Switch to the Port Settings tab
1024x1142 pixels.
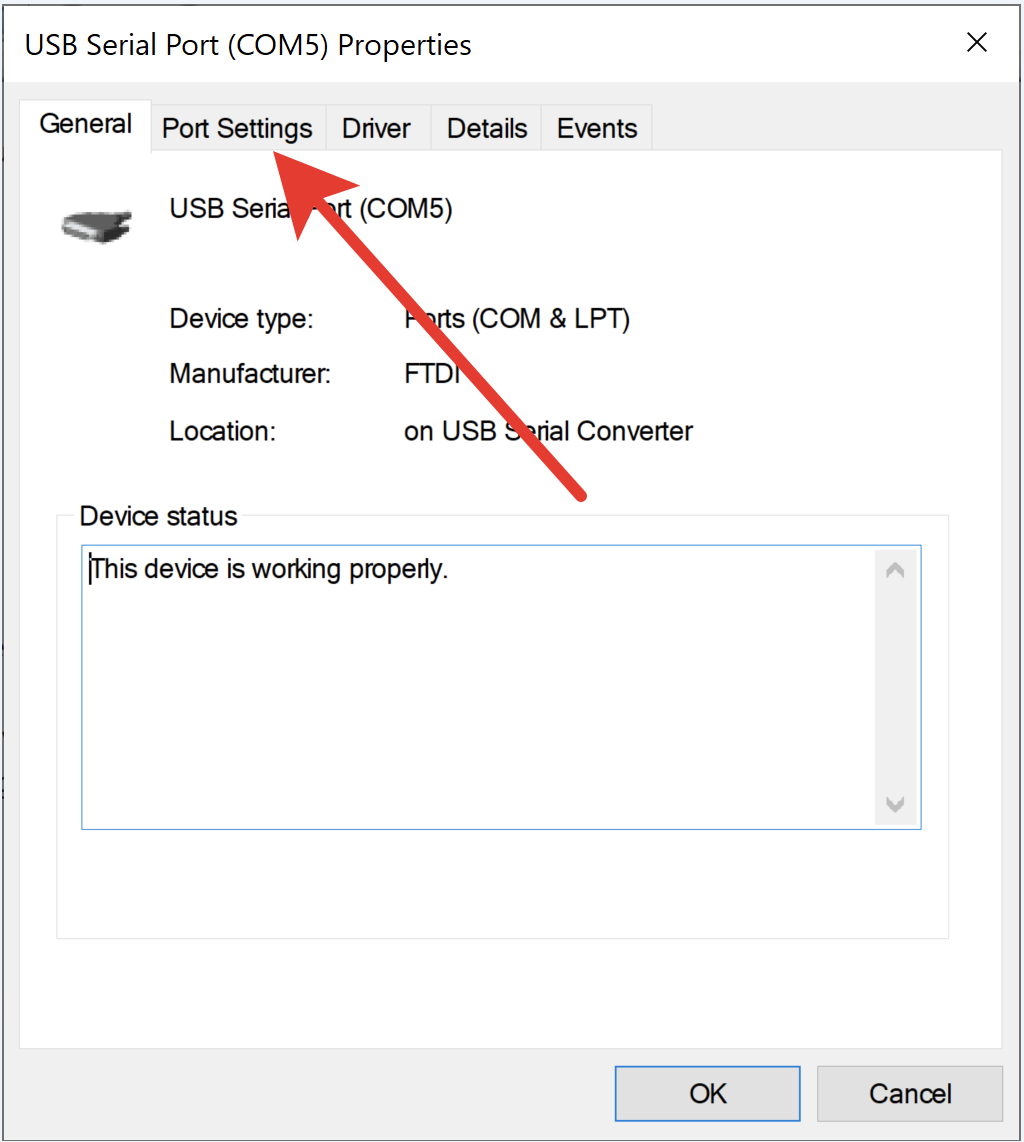(237, 129)
